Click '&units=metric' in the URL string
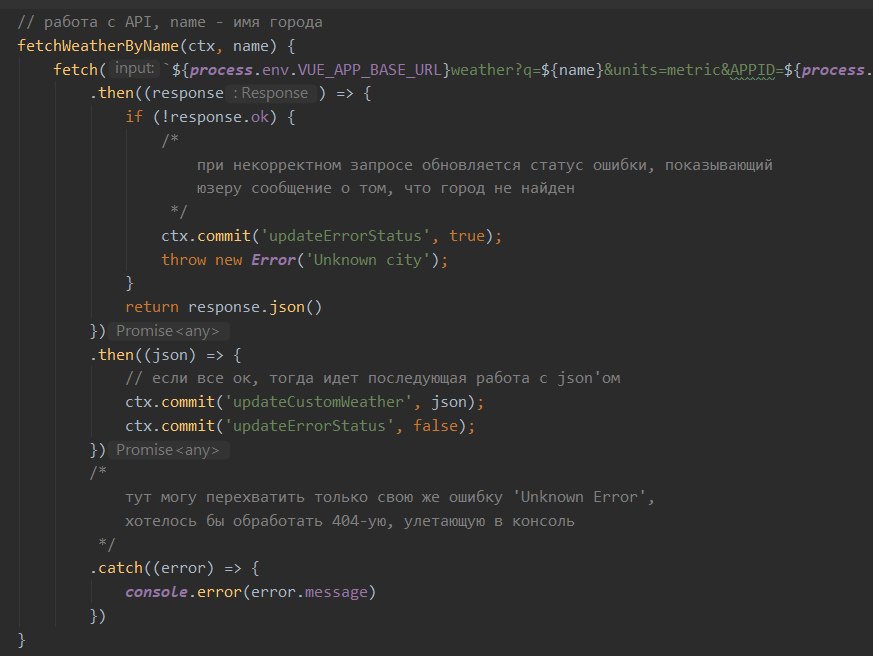 tap(662, 70)
